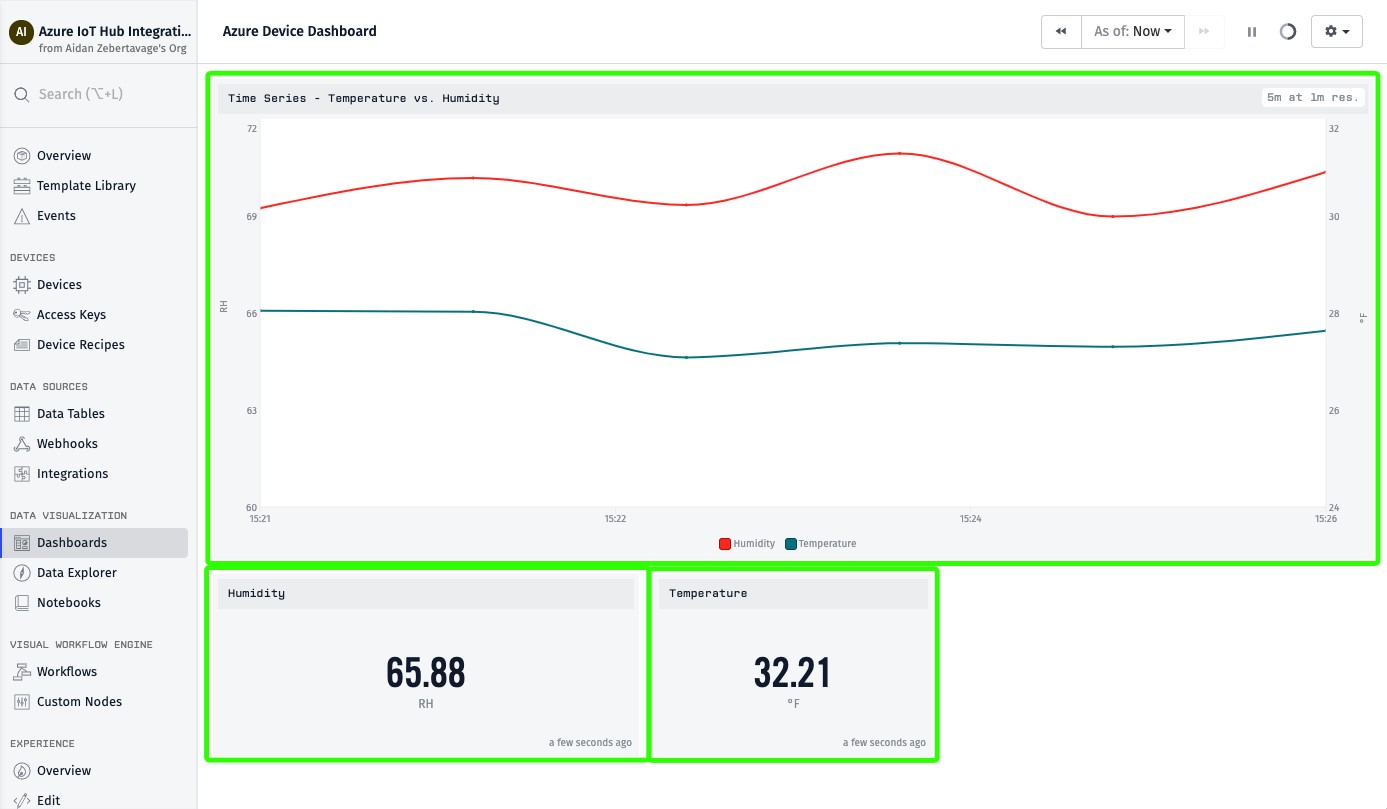Click the Notebooks book icon
The width and height of the screenshot is (1387, 809).
pyautogui.click(x=22, y=603)
